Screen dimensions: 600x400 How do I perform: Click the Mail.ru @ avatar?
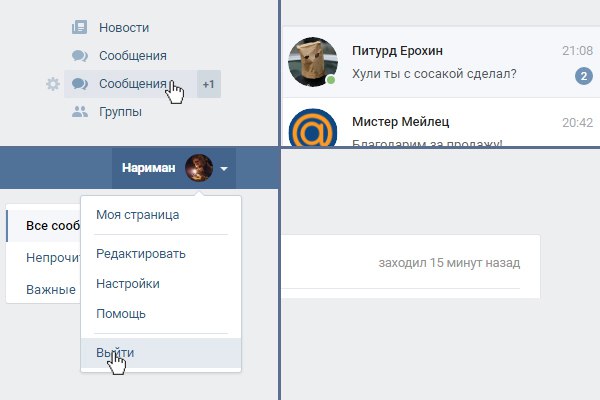point(313,128)
